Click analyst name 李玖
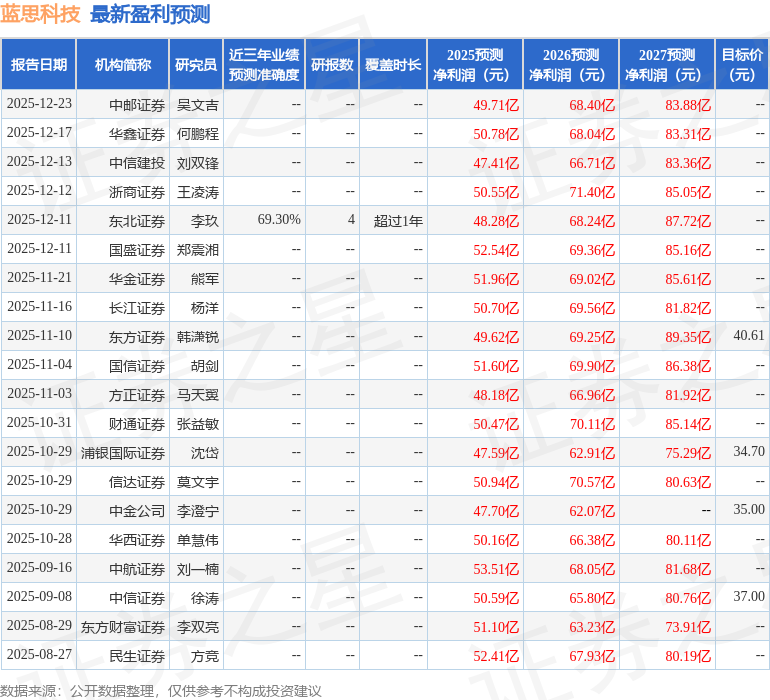This screenshot has width=770, height=700. click(x=204, y=221)
